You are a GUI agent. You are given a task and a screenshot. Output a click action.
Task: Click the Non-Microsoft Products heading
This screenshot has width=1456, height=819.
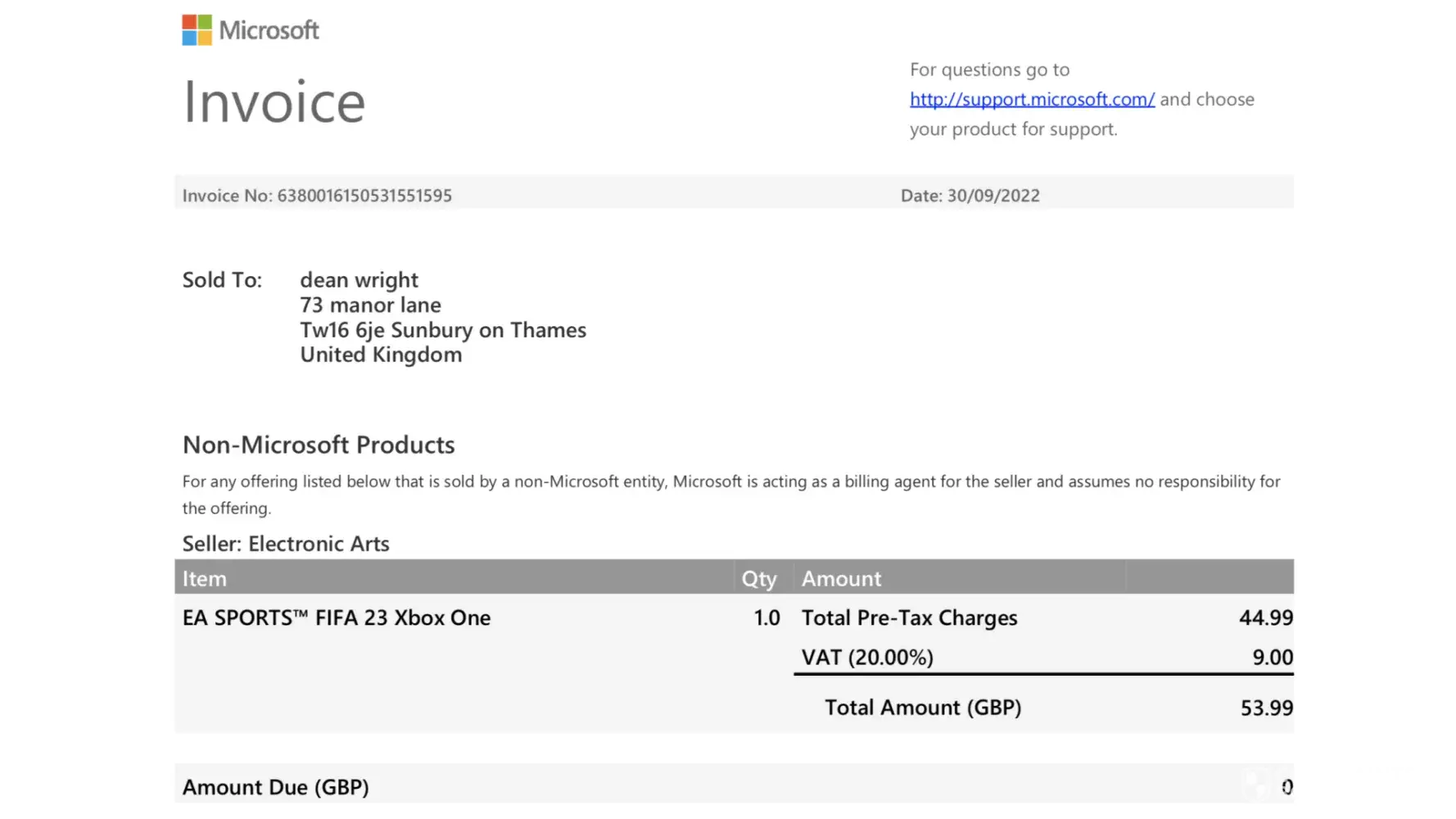click(x=319, y=445)
